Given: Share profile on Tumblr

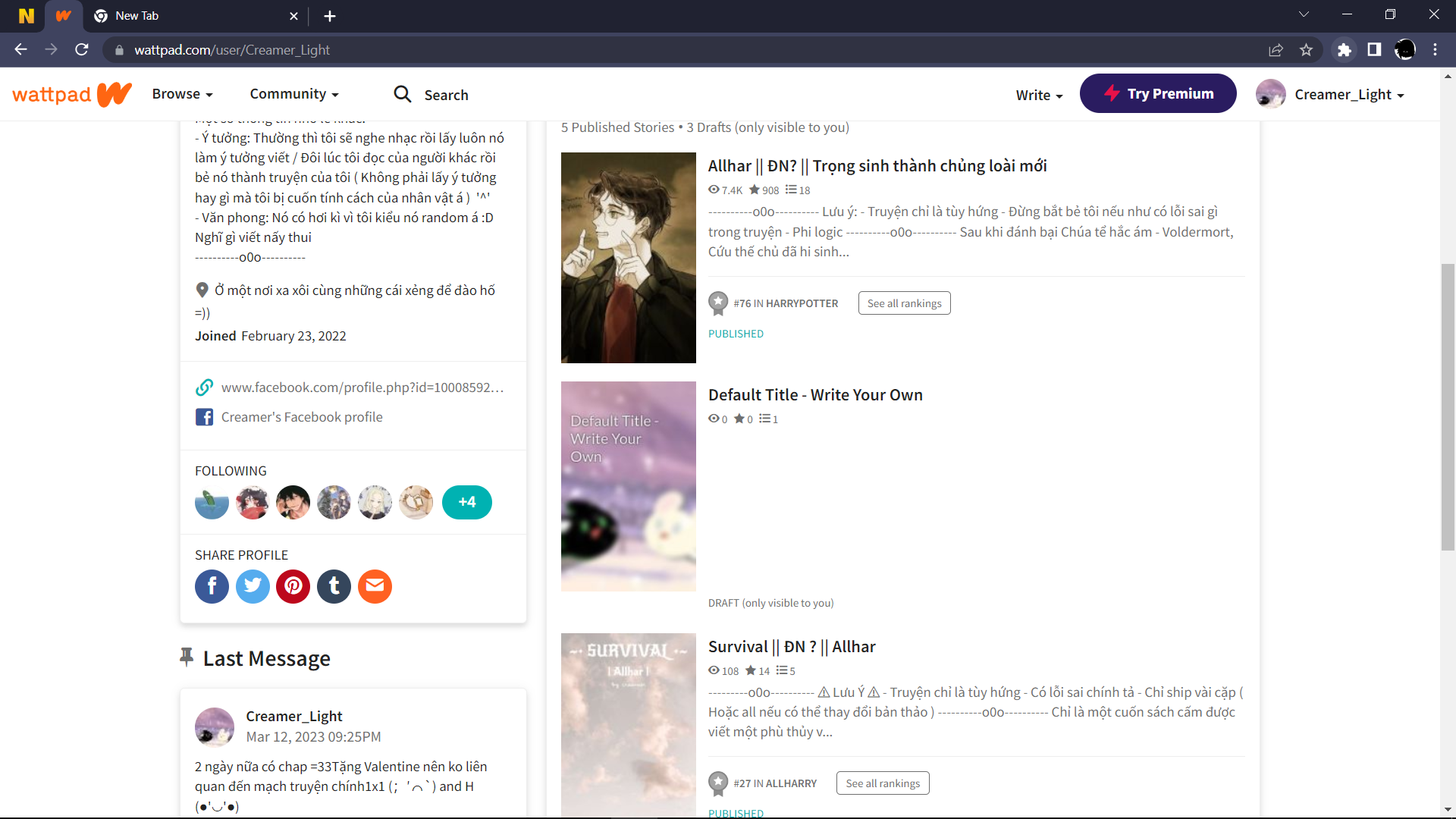Looking at the screenshot, I should pos(334,586).
